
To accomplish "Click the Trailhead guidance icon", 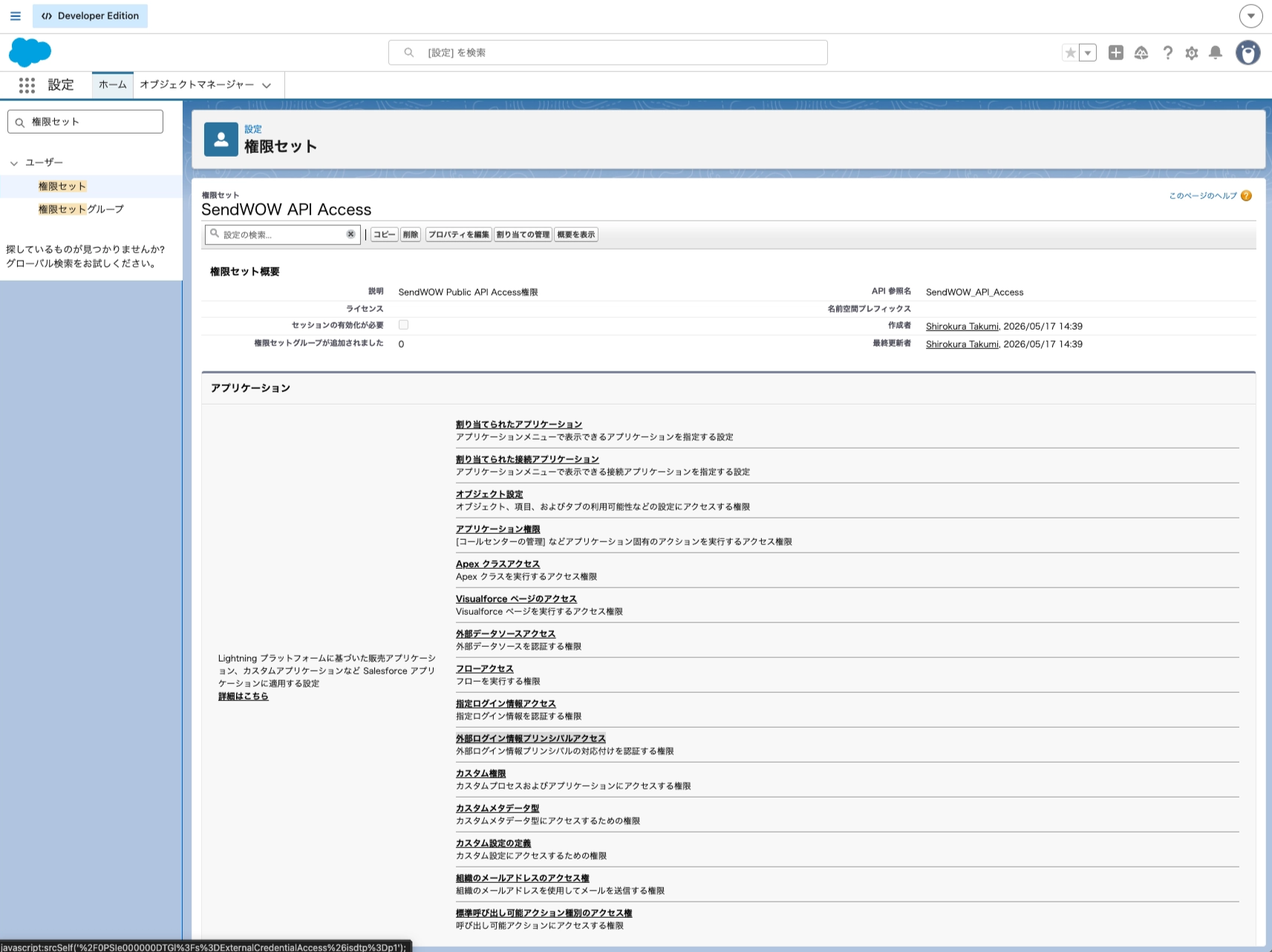I will [x=1141, y=53].
